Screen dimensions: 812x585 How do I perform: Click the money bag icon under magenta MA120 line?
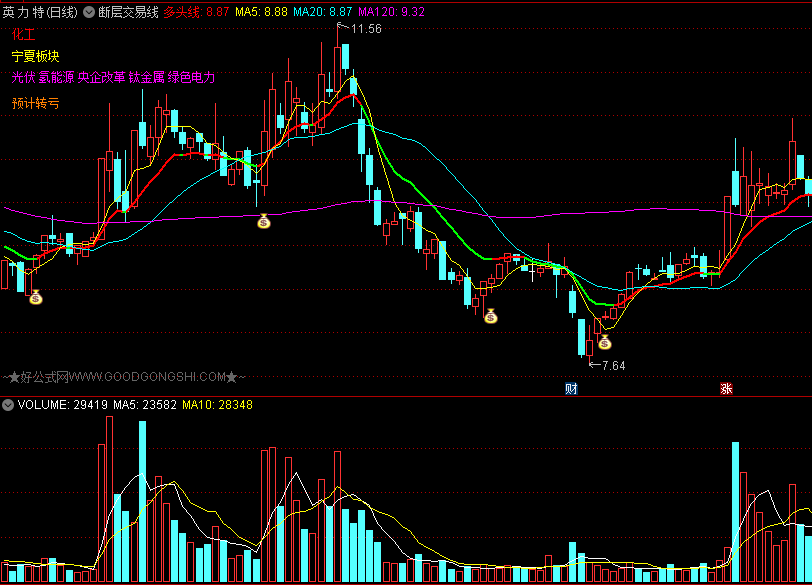[264, 222]
